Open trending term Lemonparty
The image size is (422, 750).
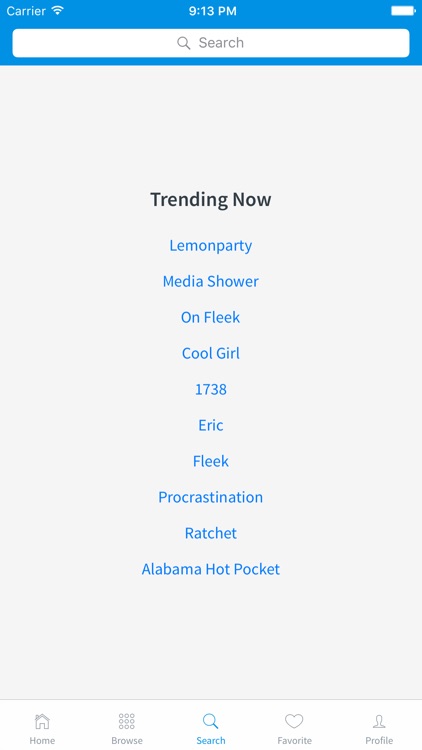point(211,245)
